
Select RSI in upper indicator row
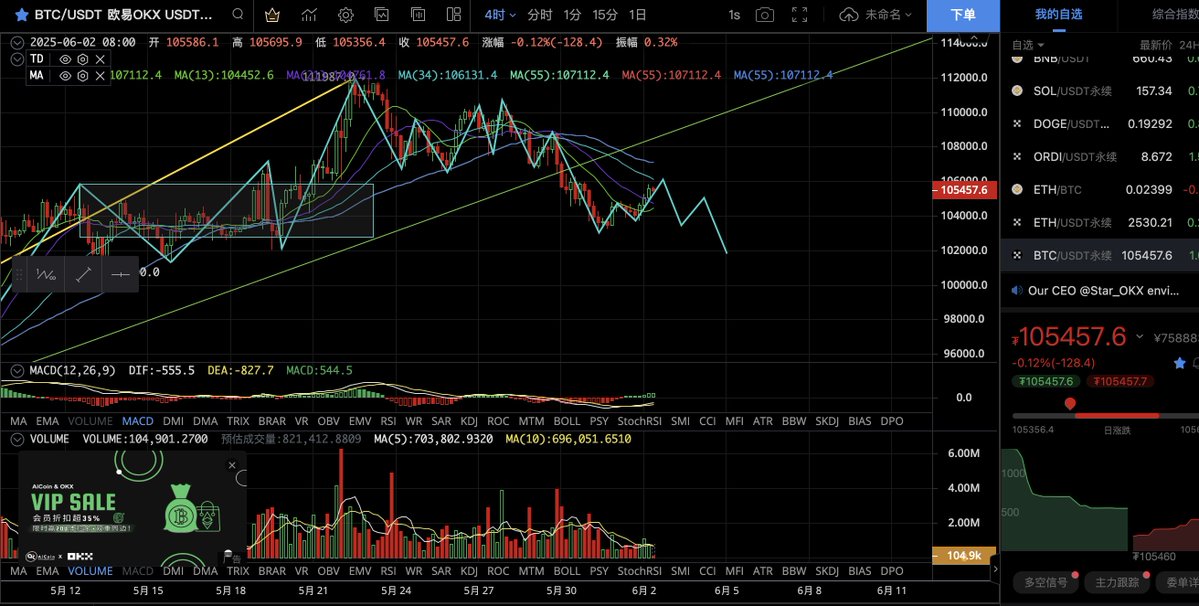(x=388, y=421)
